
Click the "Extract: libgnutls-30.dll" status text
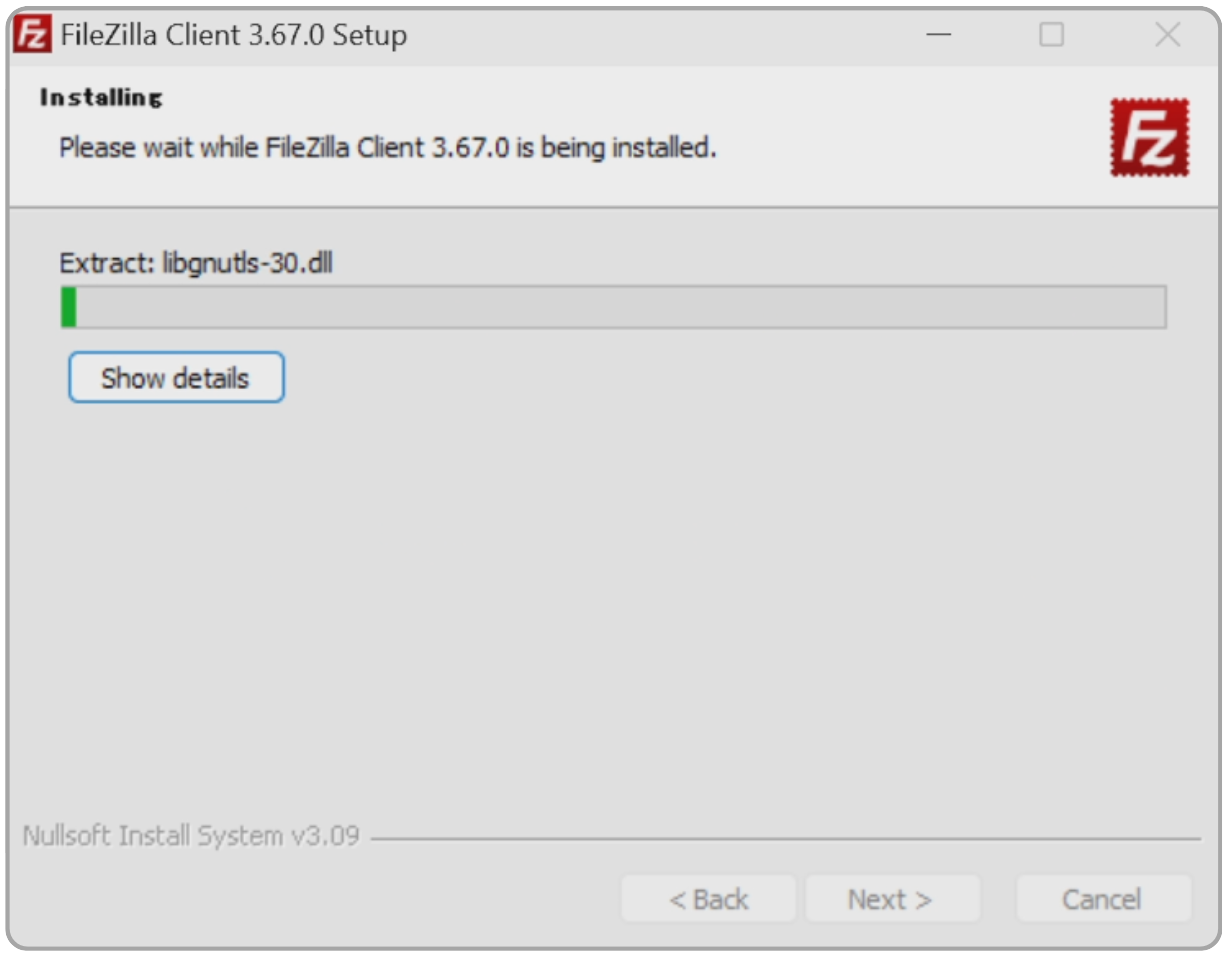[x=196, y=264]
